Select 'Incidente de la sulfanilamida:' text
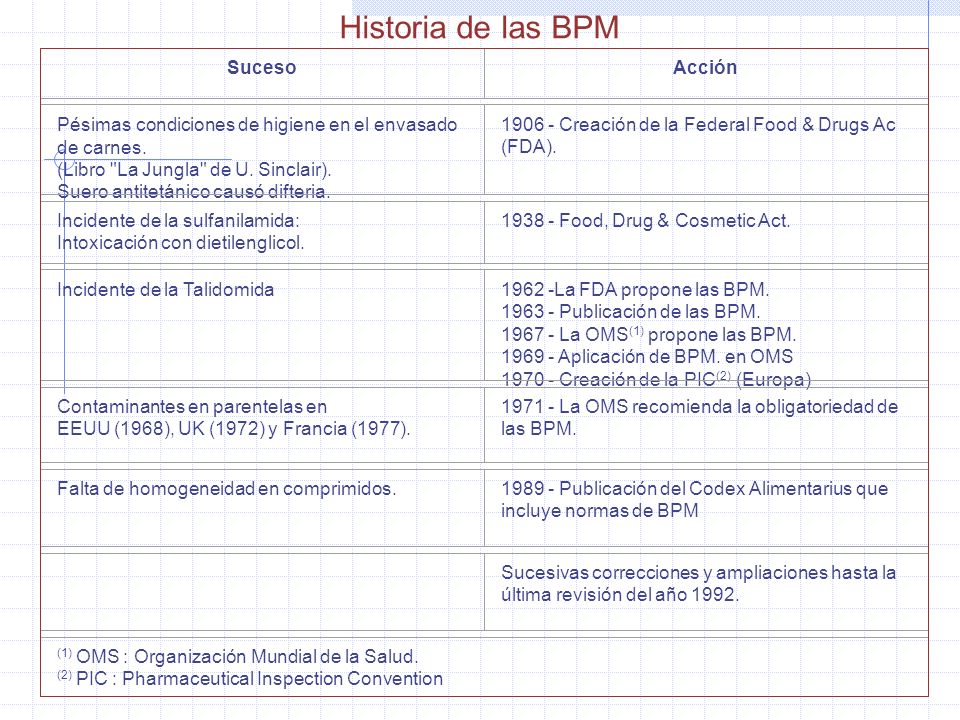Screen dimensions: 960x720 [x=178, y=220]
